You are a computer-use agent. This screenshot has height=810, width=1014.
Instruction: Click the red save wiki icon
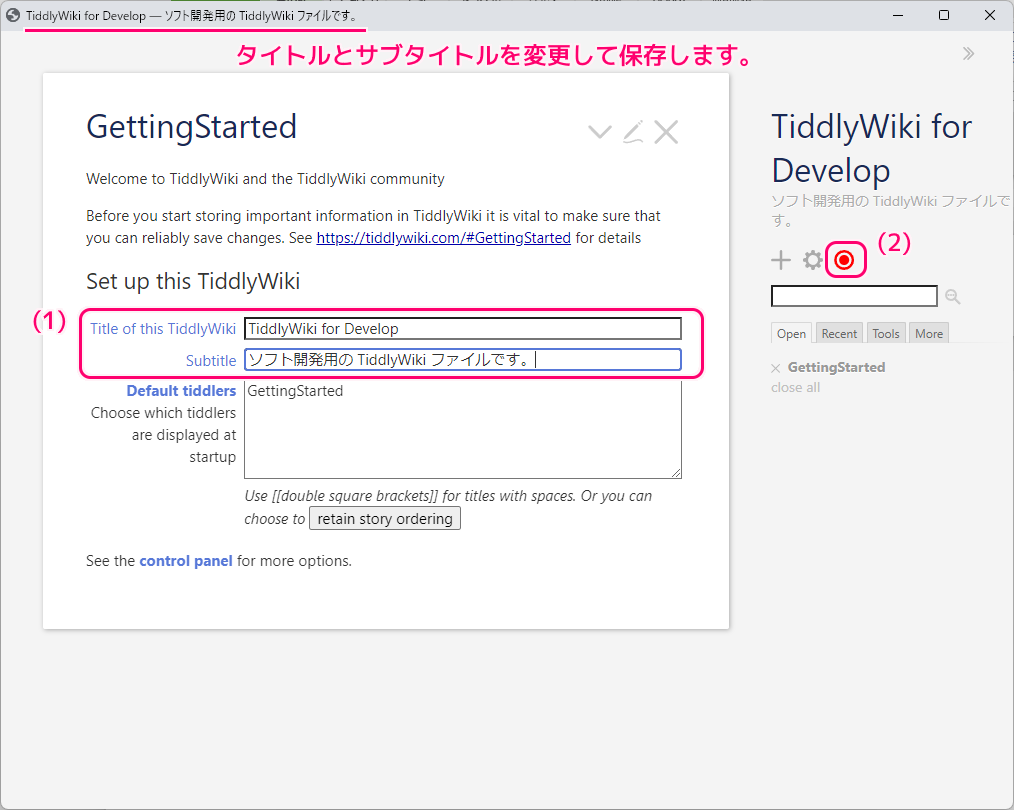point(845,260)
